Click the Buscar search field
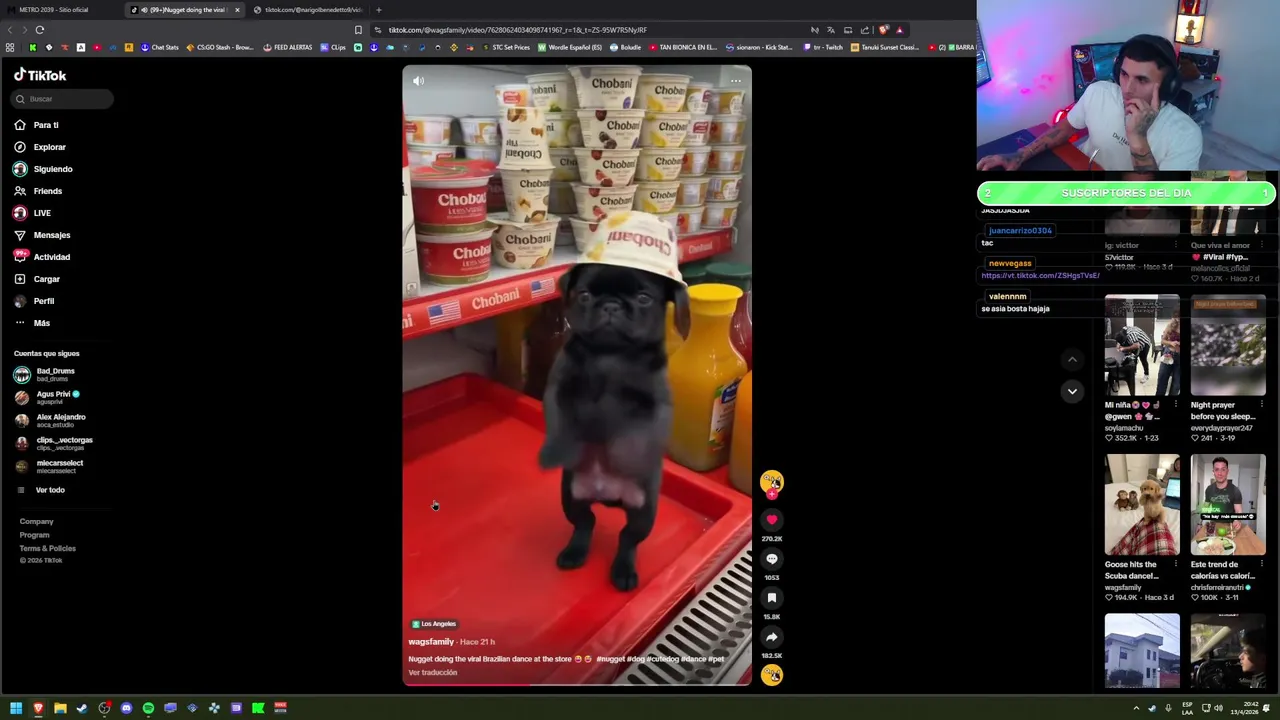 63,99
